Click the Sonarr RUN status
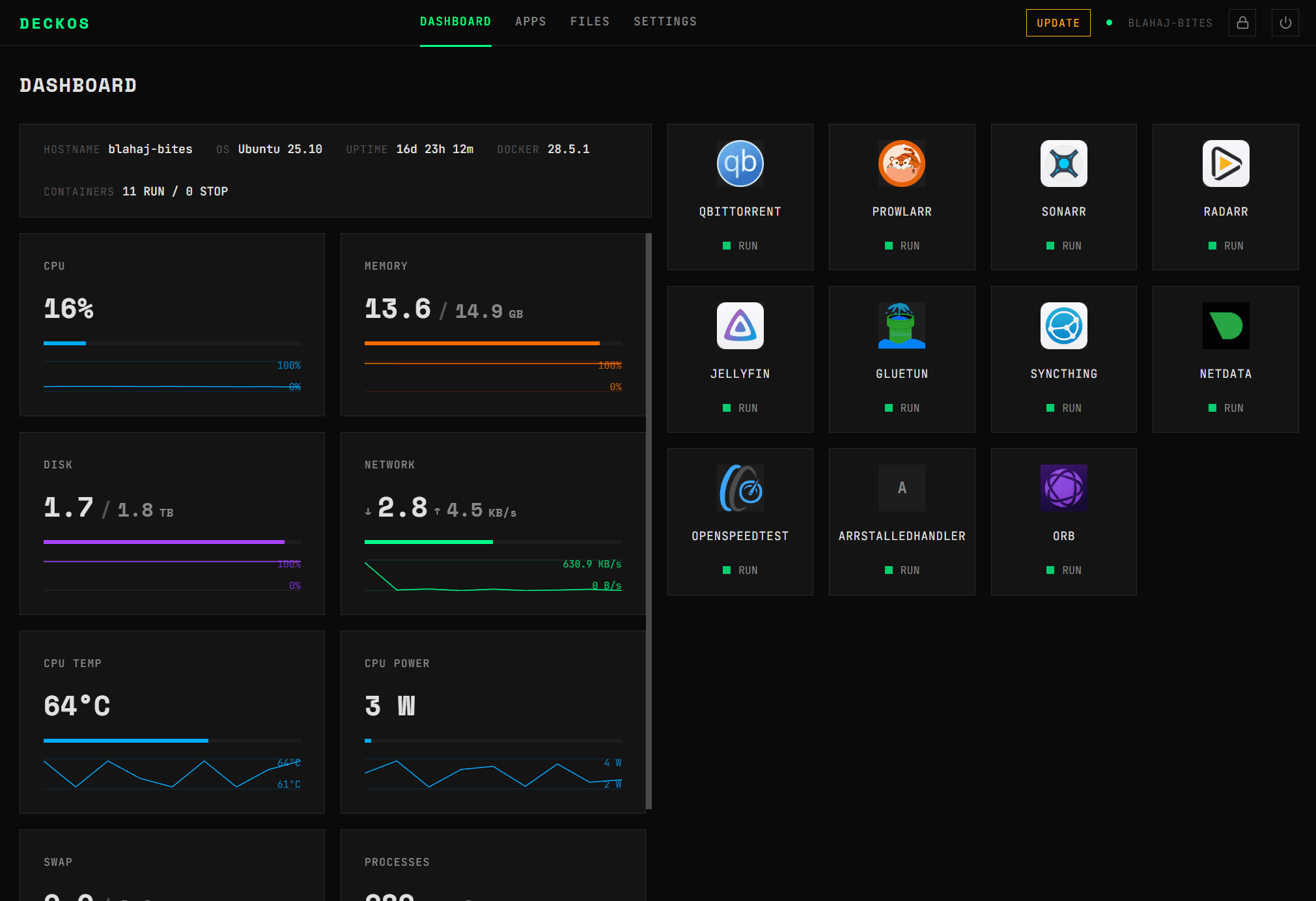This screenshot has width=1316, height=901. (1064, 246)
